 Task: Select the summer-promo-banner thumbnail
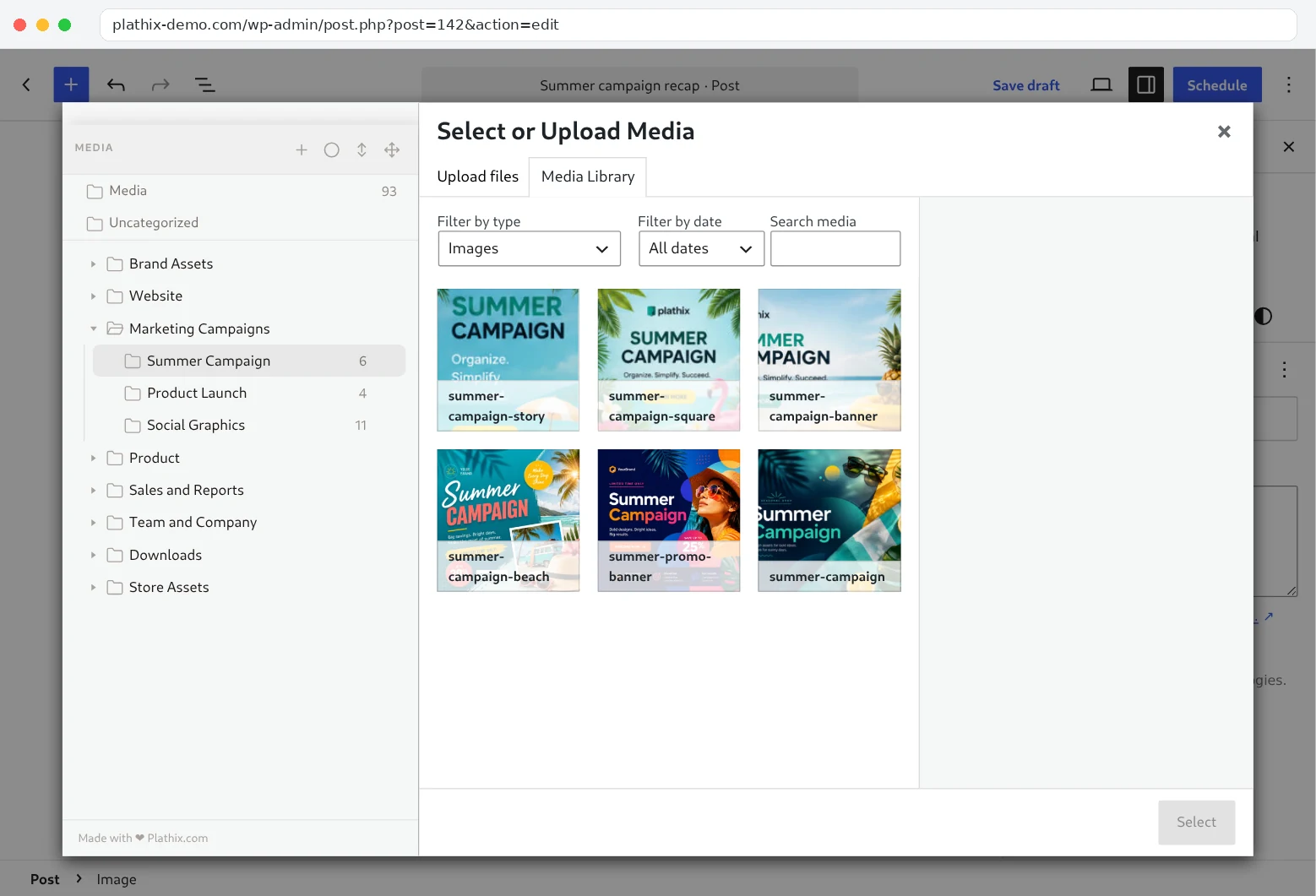tap(669, 520)
